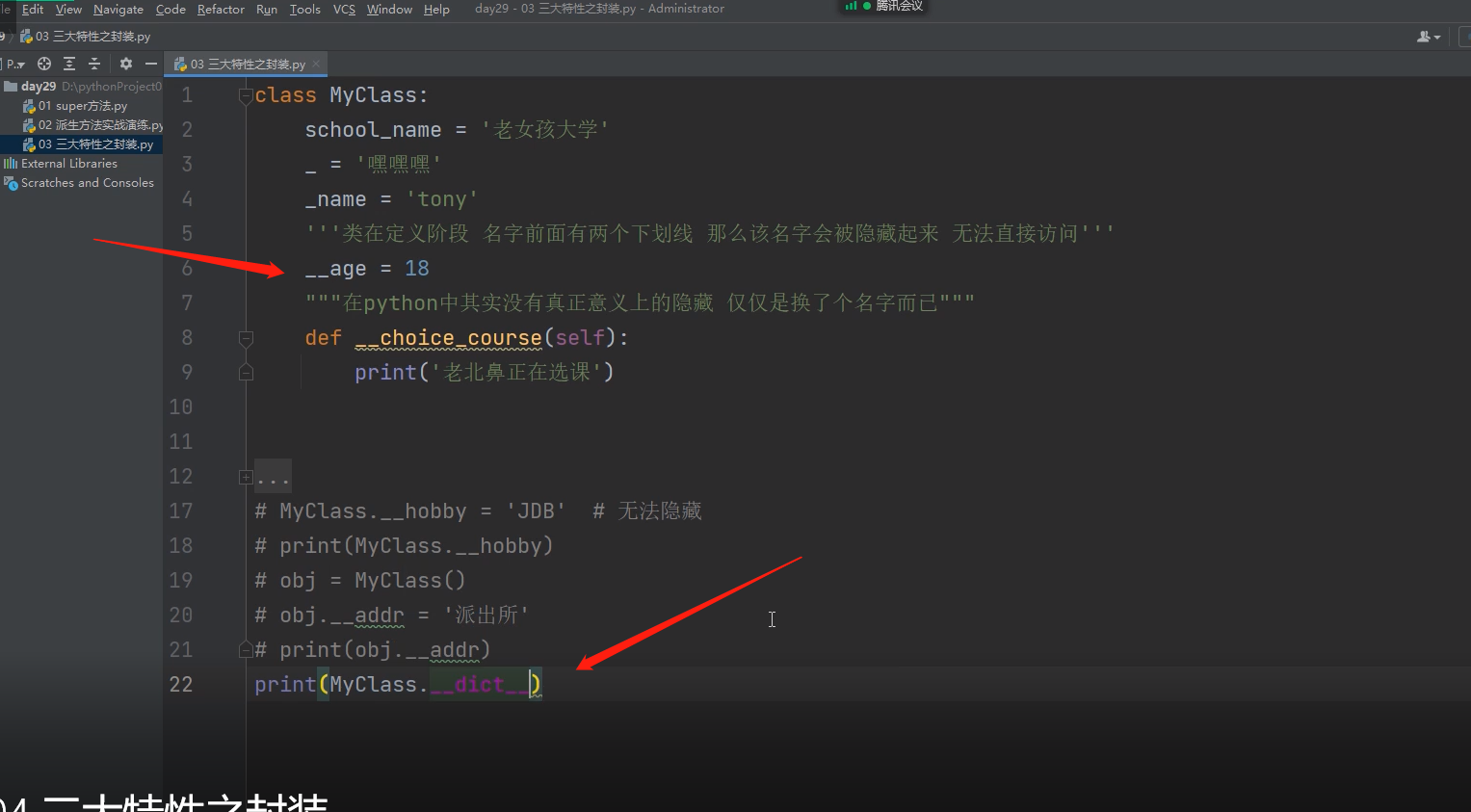This screenshot has height=812, width=1471.
Task: Click the 'JDB' string in line 17 comment
Action: point(536,511)
